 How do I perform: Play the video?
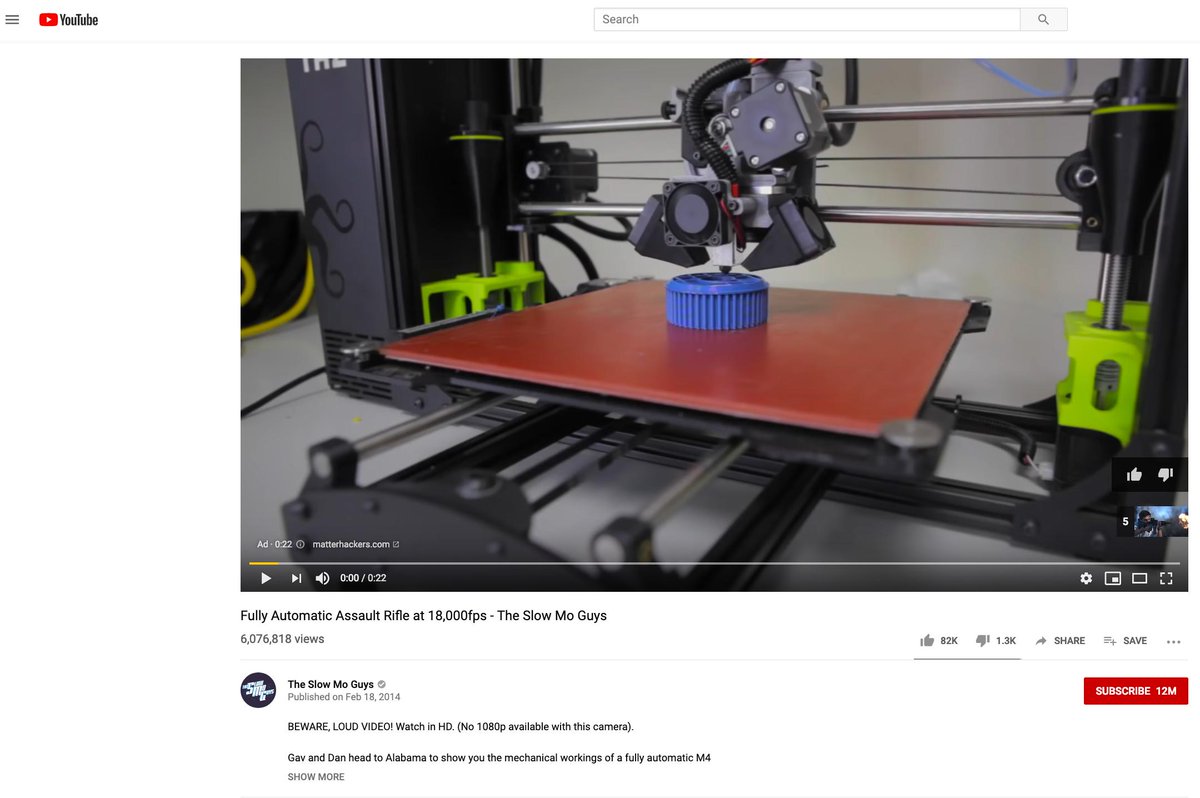266,578
